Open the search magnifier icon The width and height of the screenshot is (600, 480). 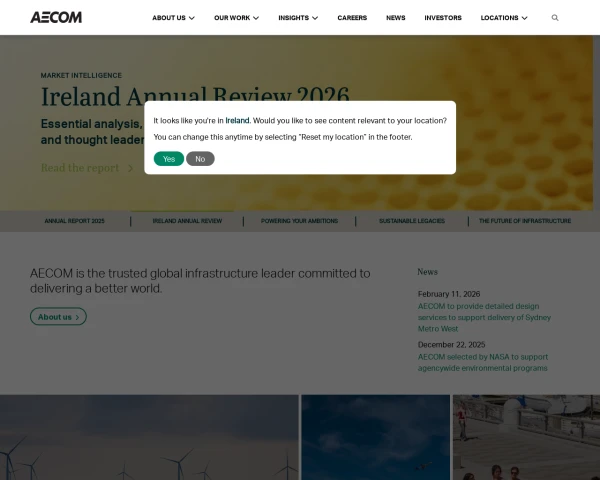[555, 18]
